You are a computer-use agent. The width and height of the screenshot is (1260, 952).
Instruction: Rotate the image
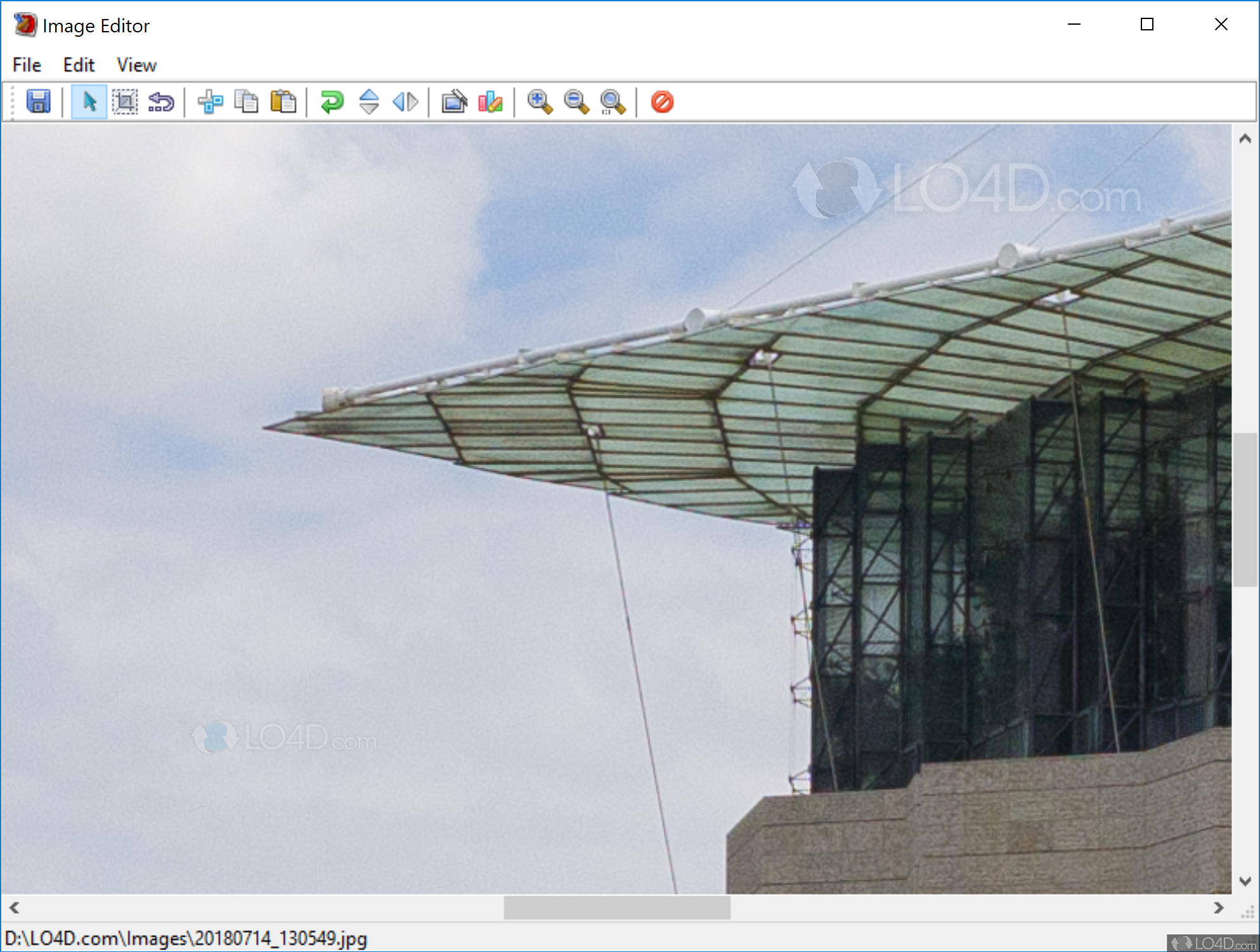click(x=332, y=101)
